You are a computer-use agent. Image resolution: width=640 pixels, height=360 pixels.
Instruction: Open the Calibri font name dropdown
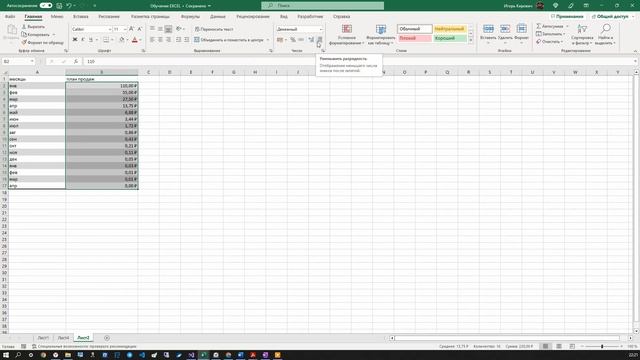pyautogui.click(x=109, y=29)
